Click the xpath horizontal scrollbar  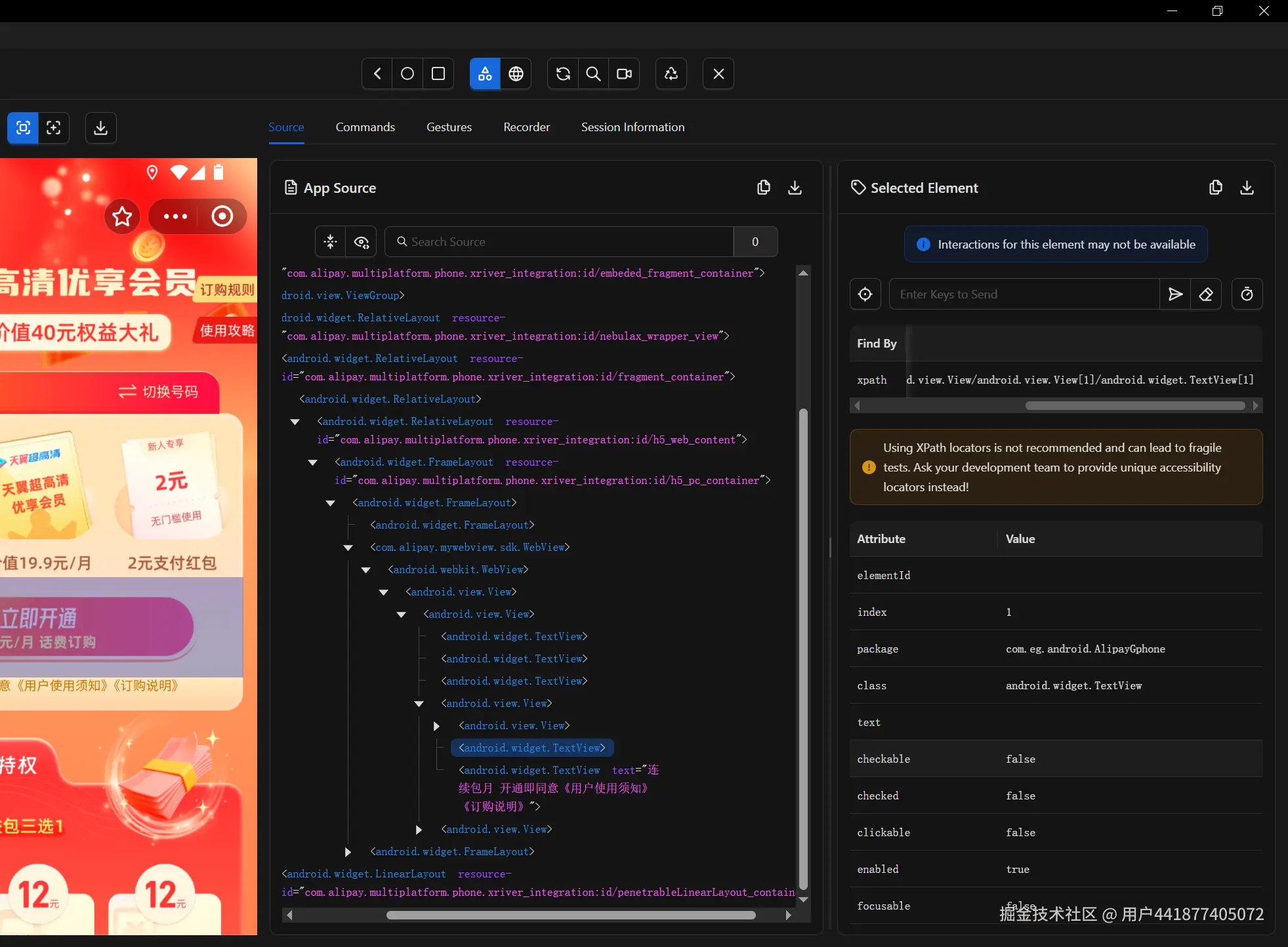1134,406
